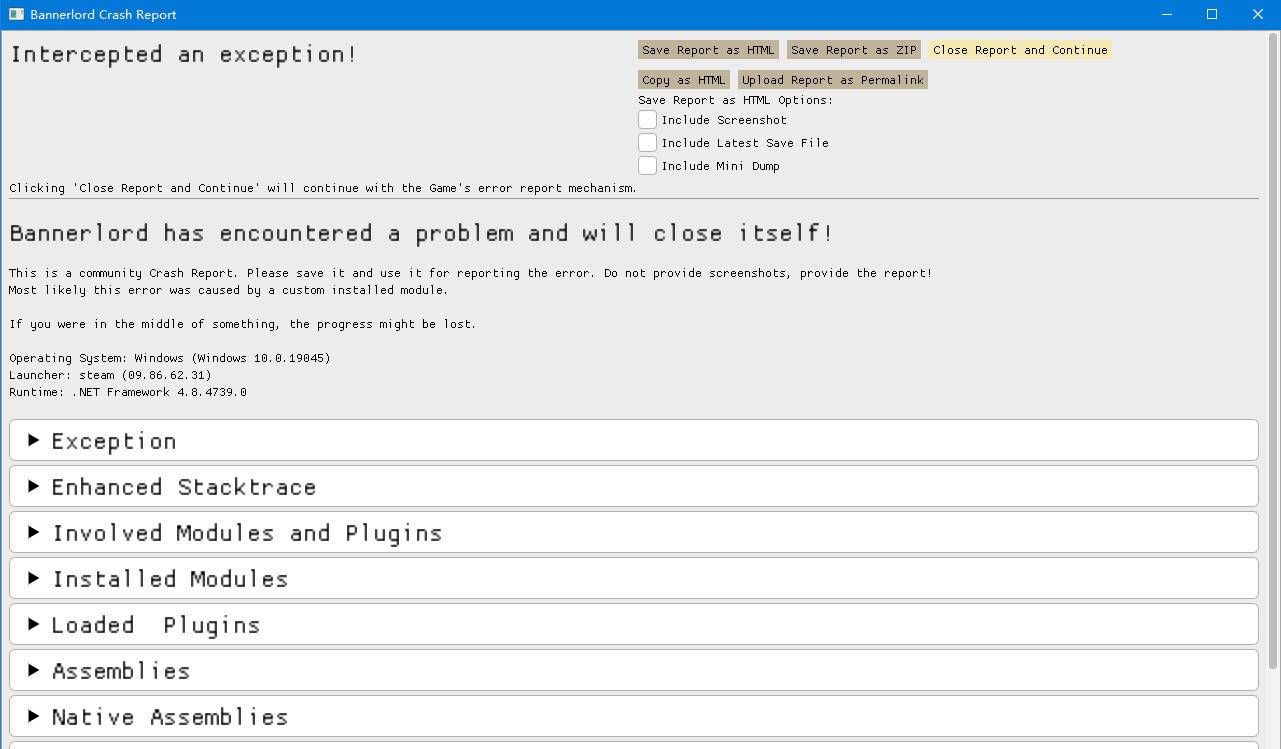
Task: Click the 'Operating System: Windows' line
Action: [x=170, y=358]
